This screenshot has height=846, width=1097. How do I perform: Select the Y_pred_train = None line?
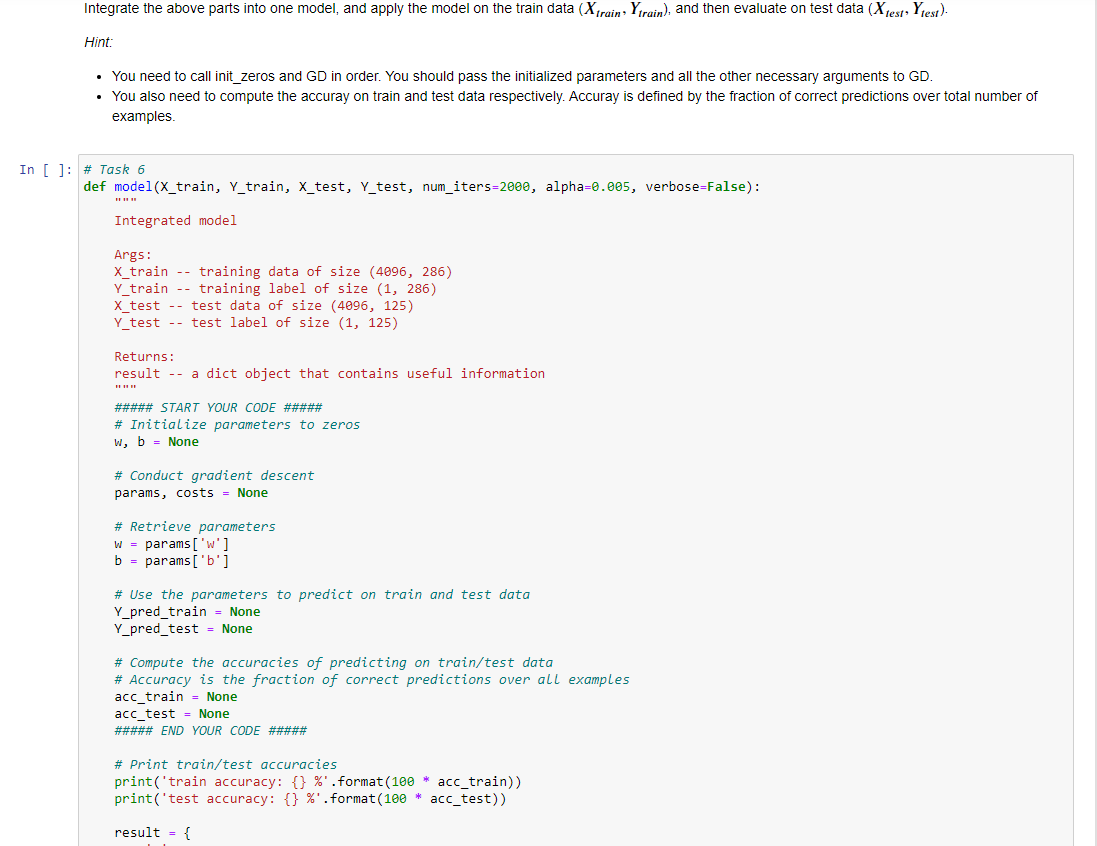tap(186, 611)
